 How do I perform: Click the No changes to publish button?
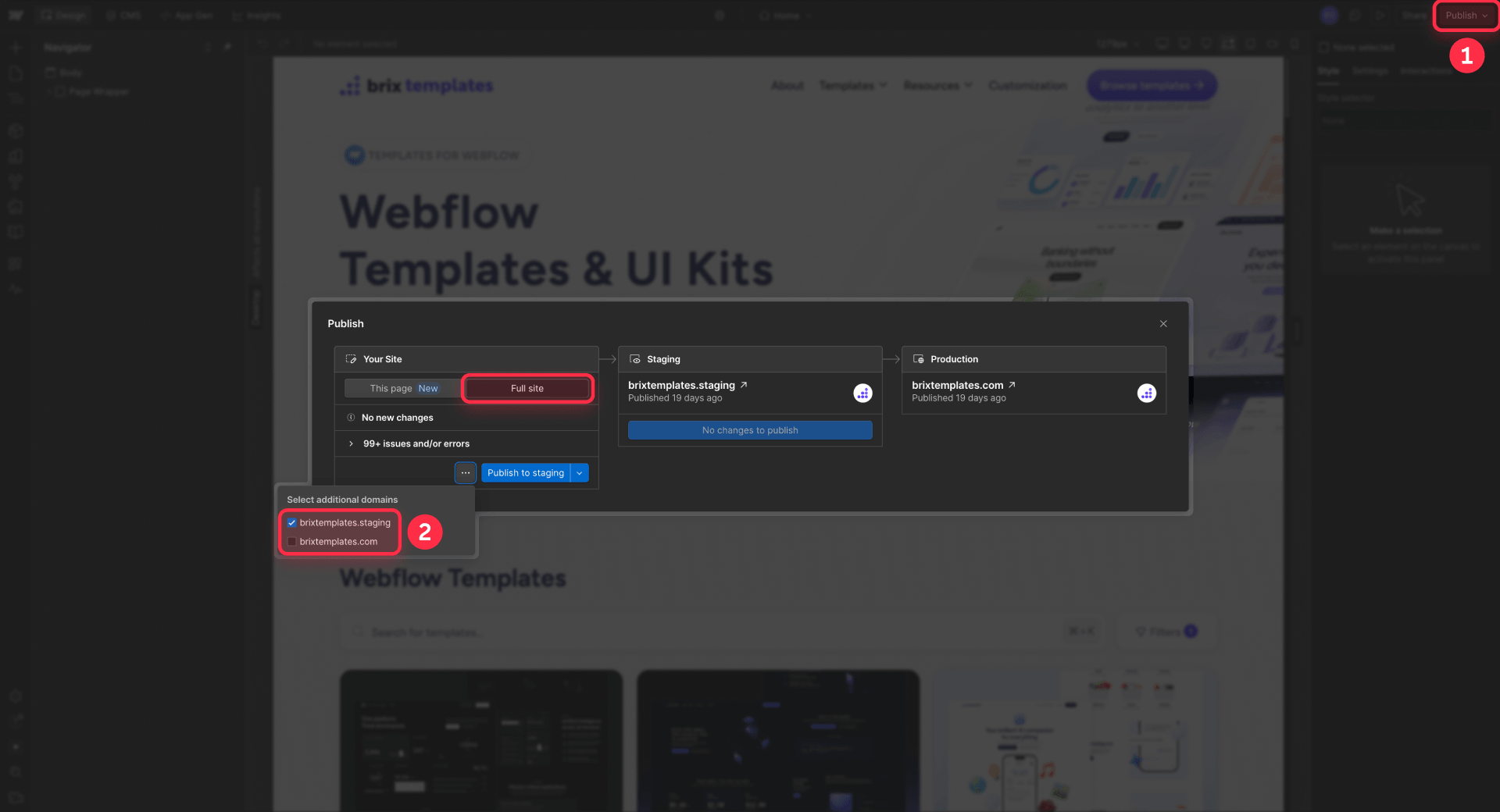tap(750, 430)
